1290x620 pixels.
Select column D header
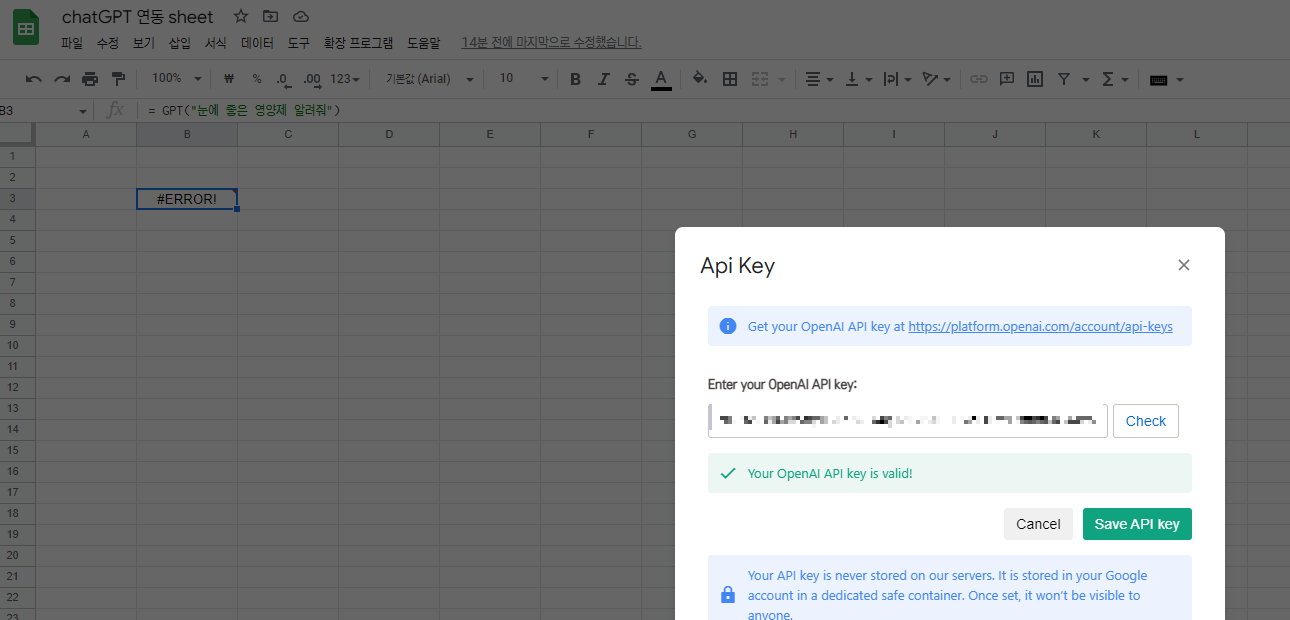[x=389, y=134]
